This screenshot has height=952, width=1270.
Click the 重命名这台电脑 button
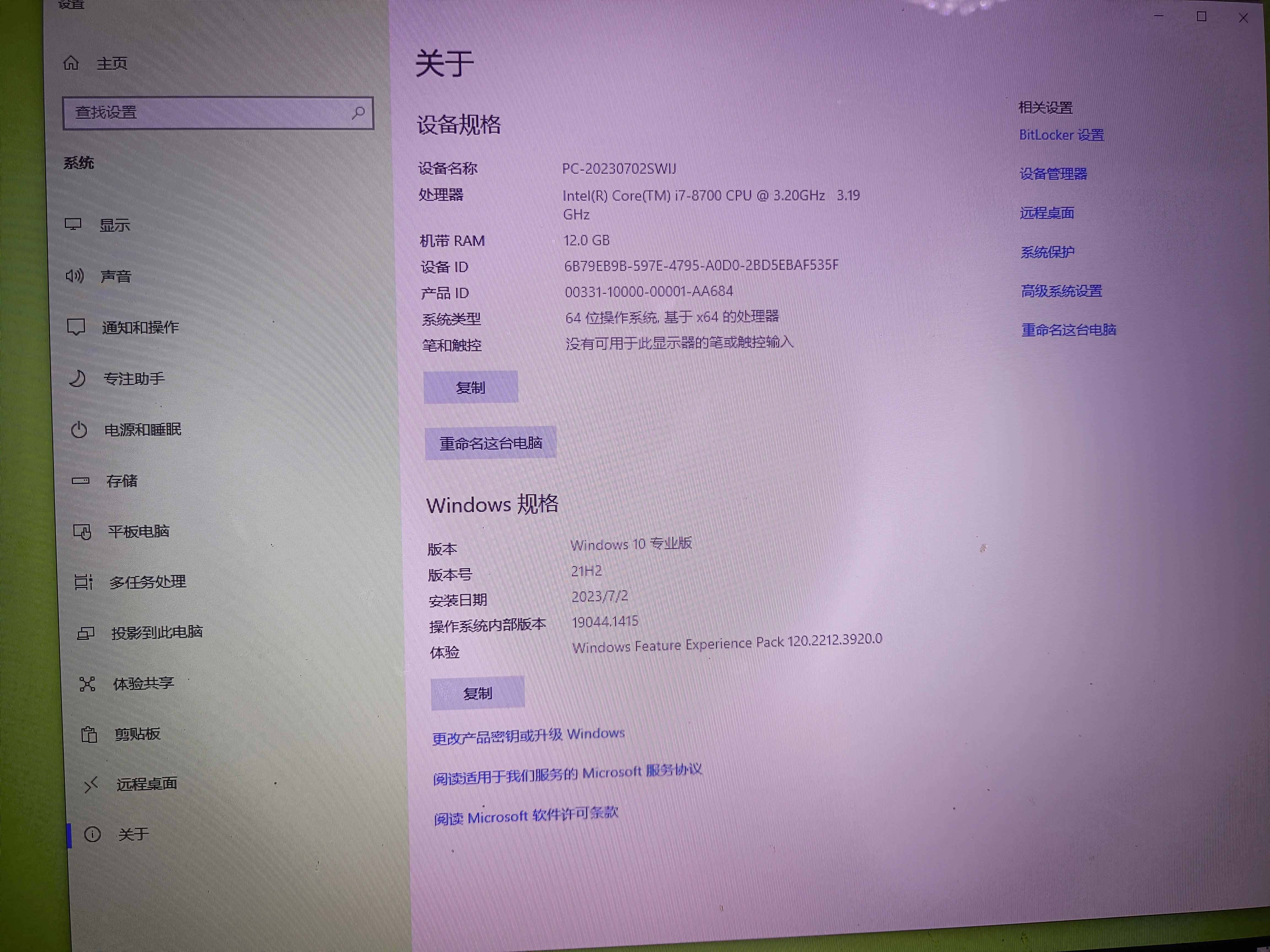491,443
